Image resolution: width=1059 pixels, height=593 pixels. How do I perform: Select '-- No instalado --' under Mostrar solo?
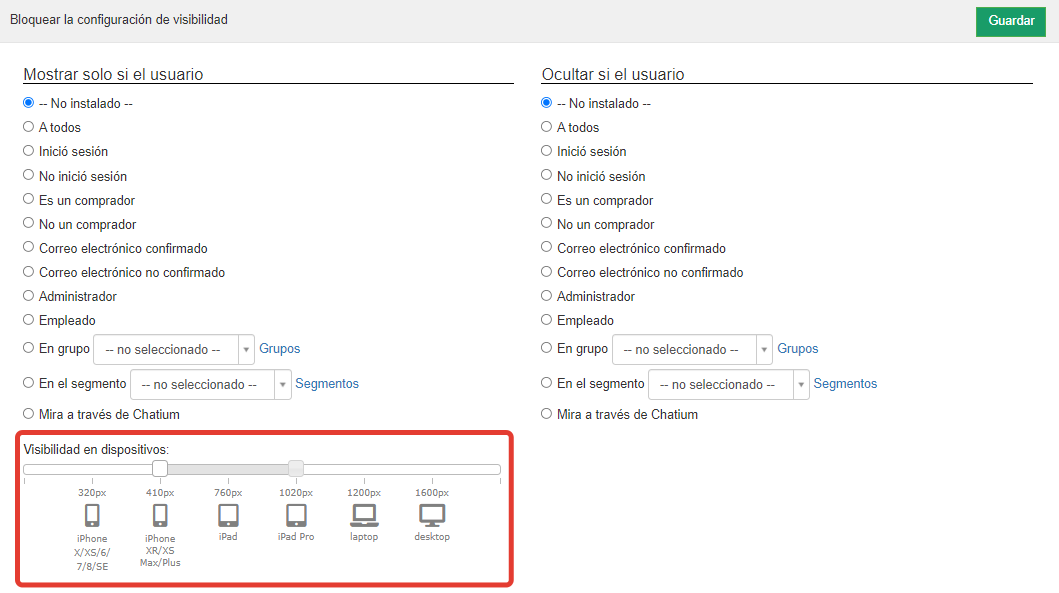(28, 103)
